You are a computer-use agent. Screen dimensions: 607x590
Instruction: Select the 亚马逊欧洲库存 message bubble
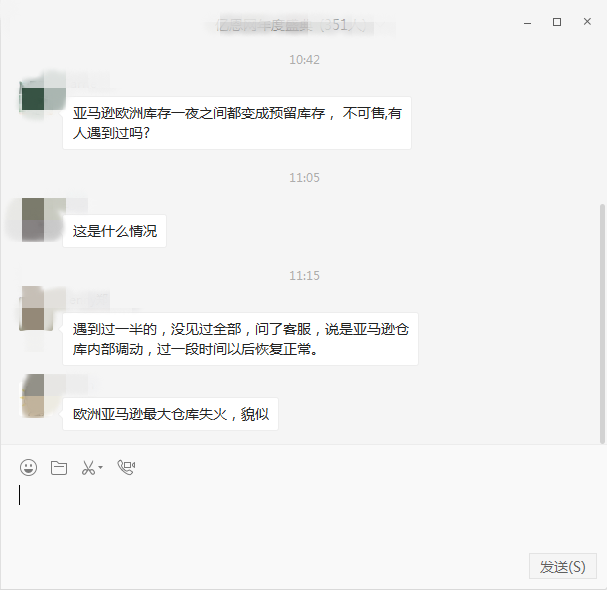pos(237,123)
